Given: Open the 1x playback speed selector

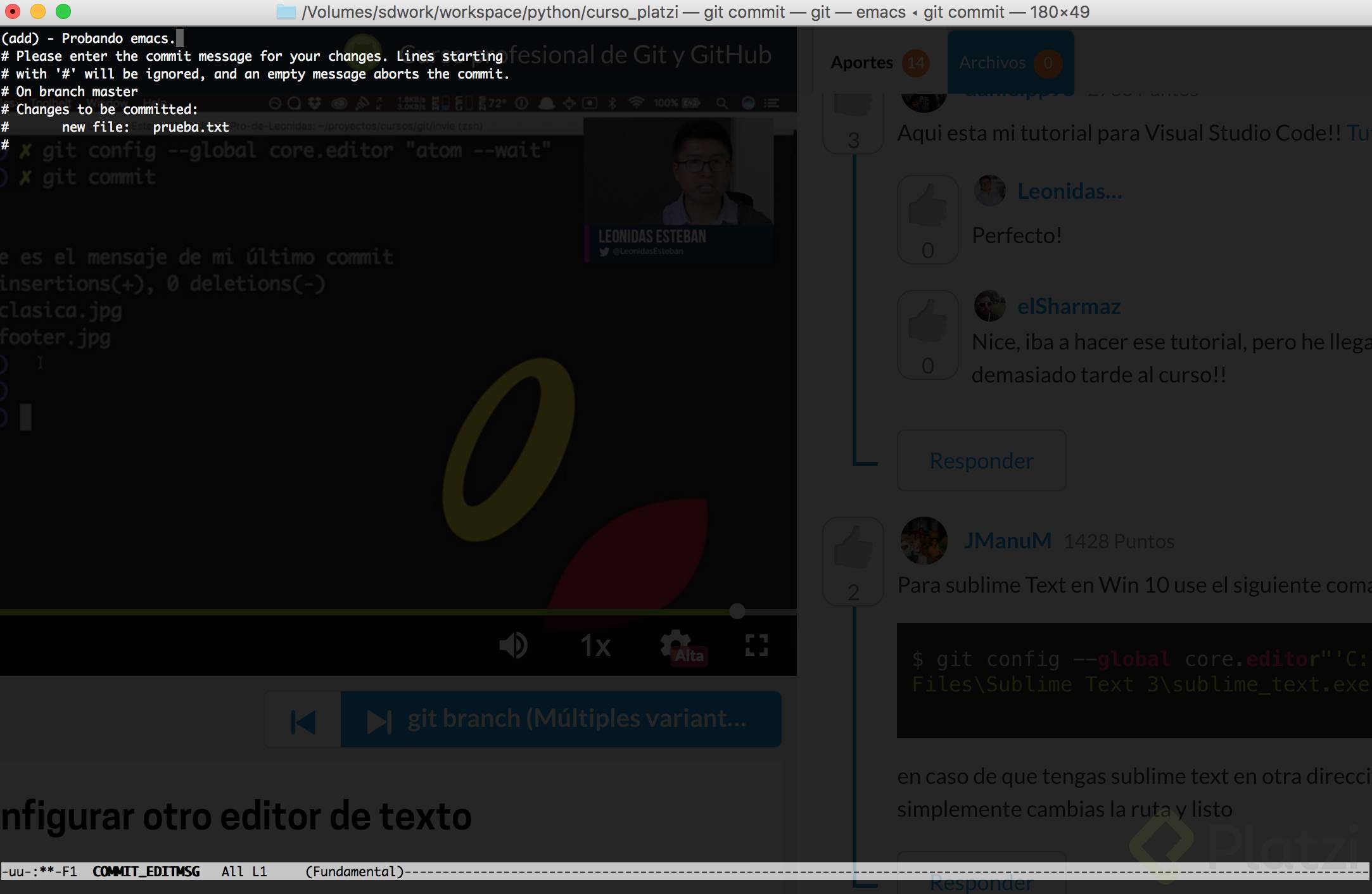Looking at the screenshot, I should [x=594, y=645].
